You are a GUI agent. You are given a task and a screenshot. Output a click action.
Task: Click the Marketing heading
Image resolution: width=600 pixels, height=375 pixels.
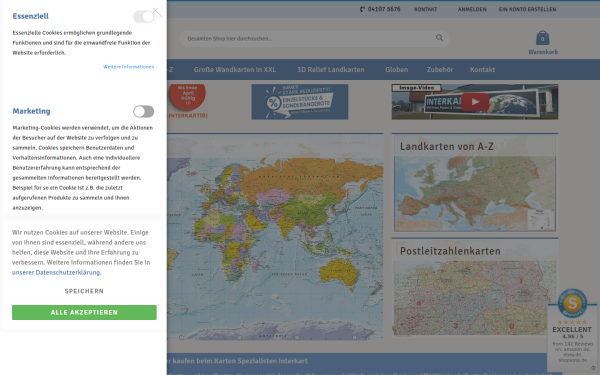point(31,111)
